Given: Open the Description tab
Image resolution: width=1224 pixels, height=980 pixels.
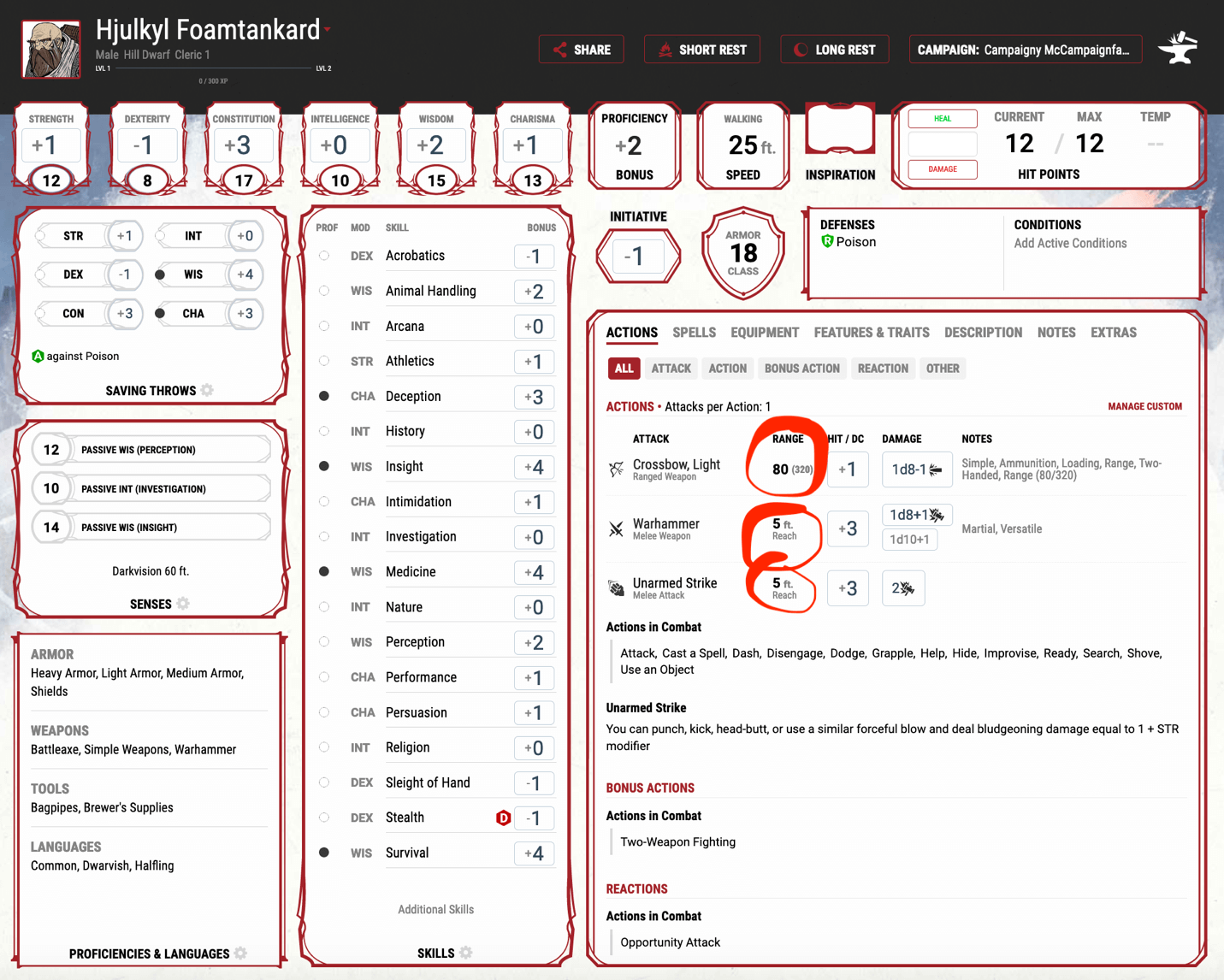Looking at the screenshot, I should pos(983,333).
